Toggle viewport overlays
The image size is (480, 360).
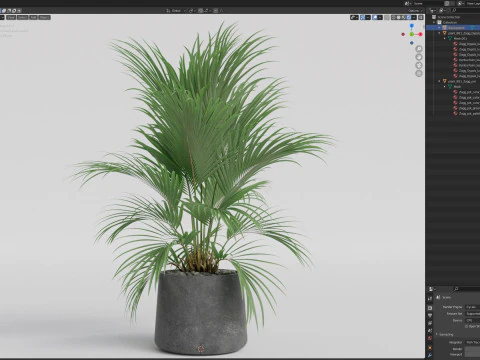[x=375, y=17]
